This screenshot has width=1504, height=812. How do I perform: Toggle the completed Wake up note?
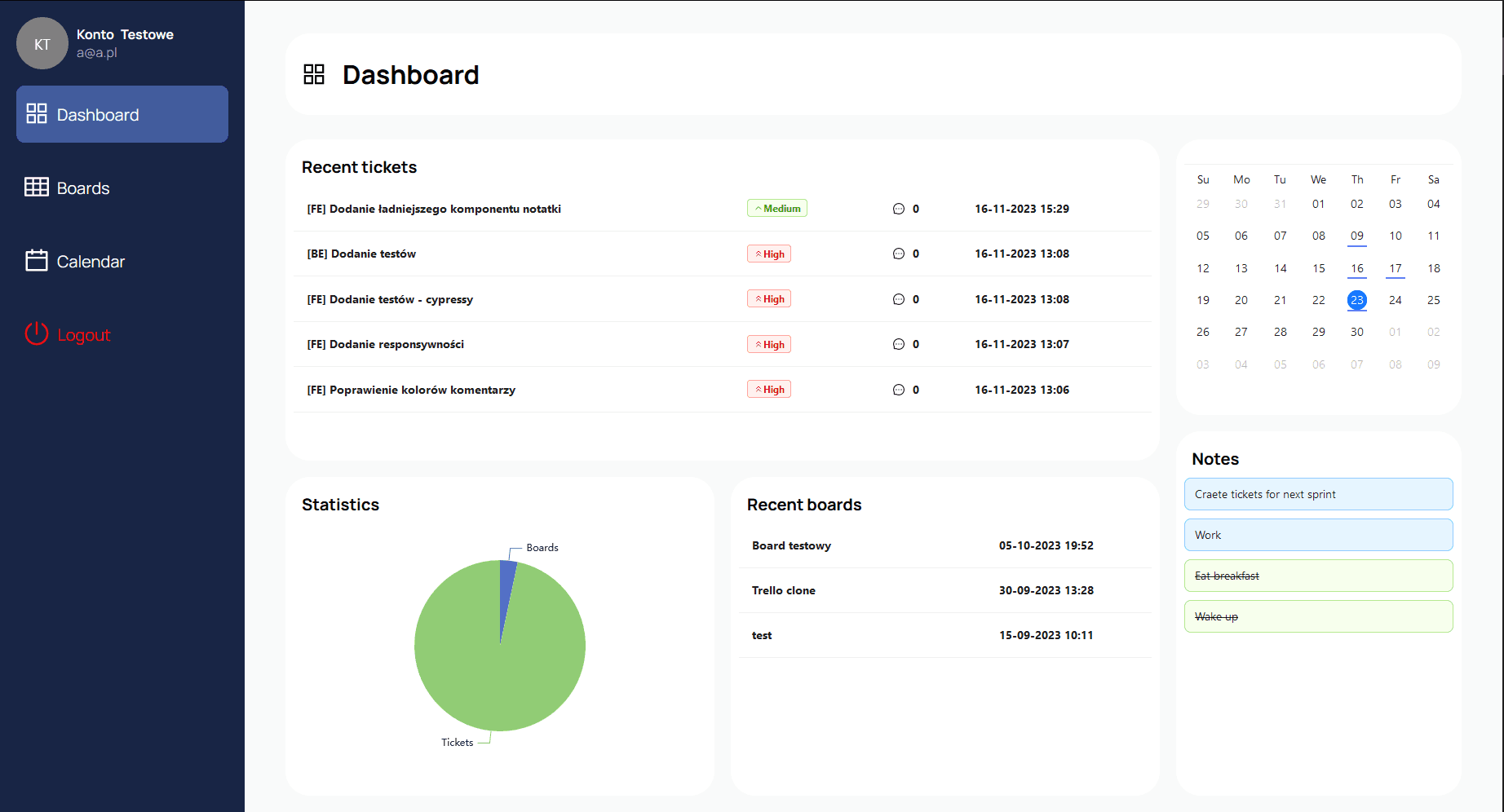tap(1318, 616)
